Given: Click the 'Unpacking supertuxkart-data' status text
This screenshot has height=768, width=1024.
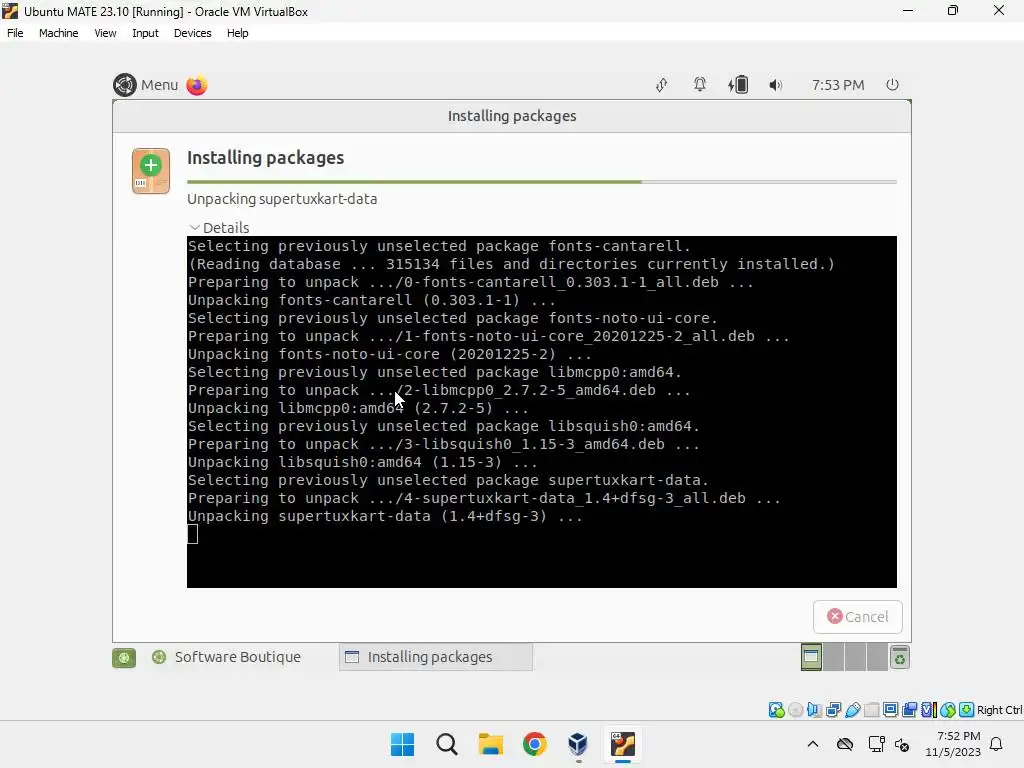Looking at the screenshot, I should [282, 199].
